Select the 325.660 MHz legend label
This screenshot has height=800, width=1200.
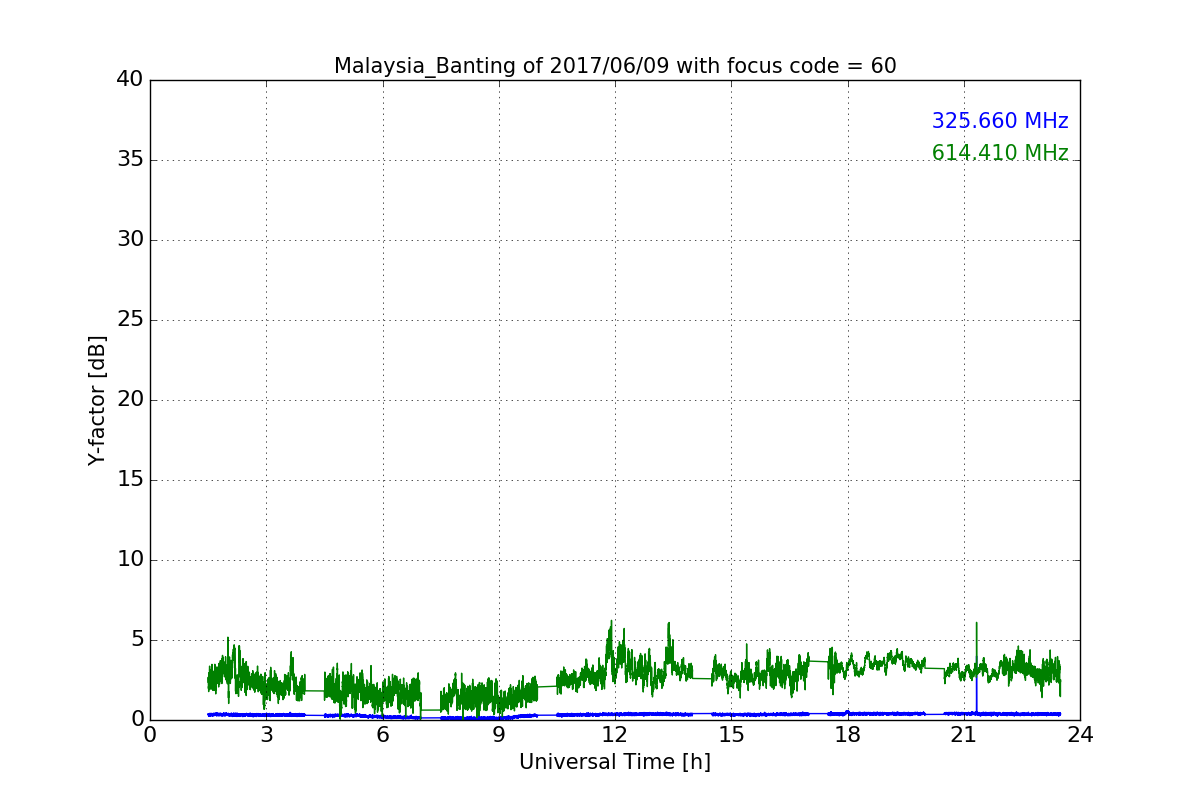1000,121
